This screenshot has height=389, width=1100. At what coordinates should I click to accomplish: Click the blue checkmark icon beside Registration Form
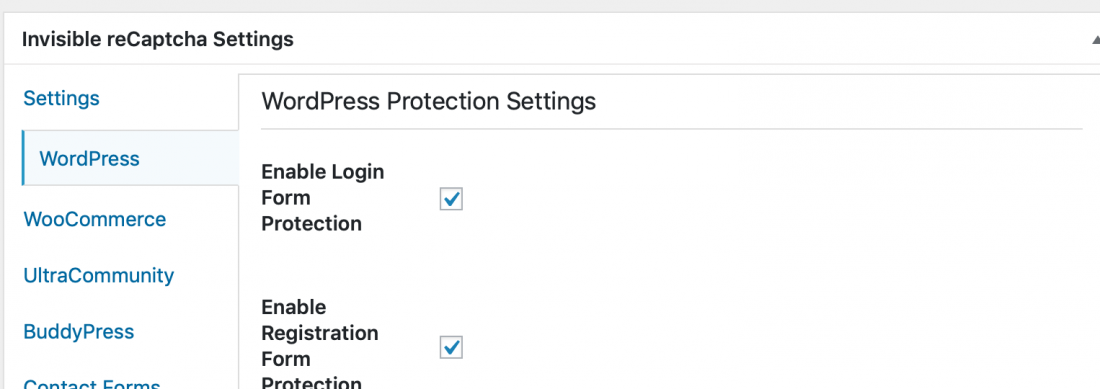click(452, 346)
